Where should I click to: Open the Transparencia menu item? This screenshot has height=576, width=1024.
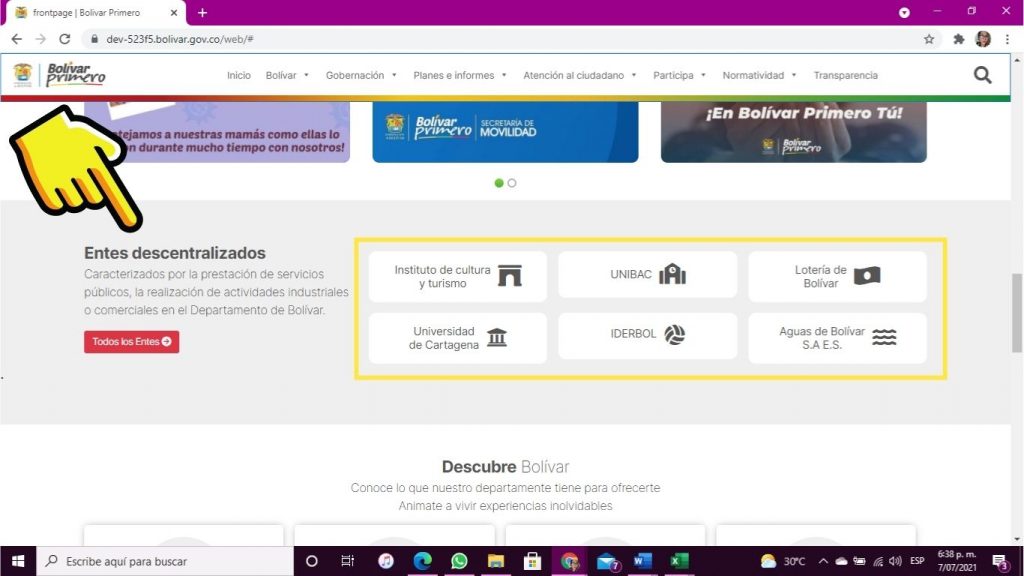click(845, 75)
